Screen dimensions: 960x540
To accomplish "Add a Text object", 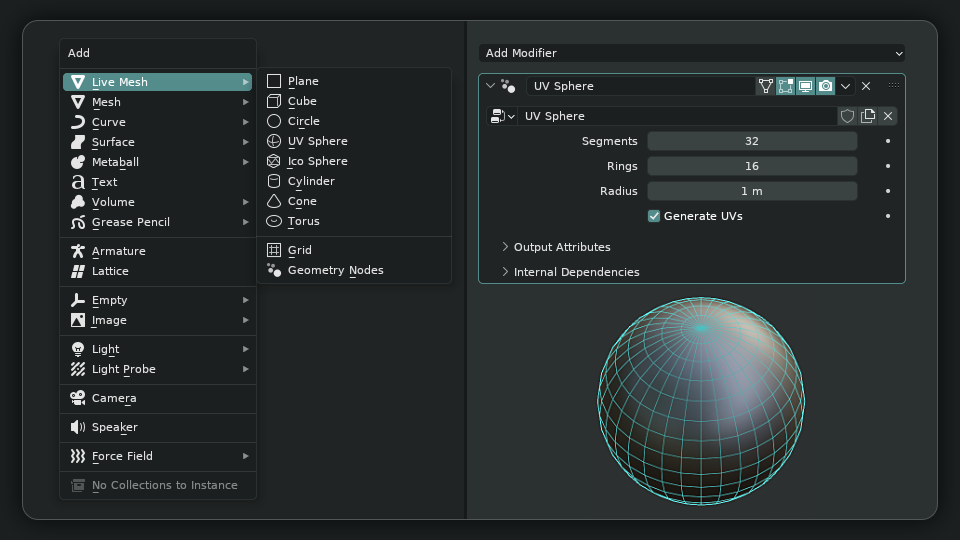I will pos(157,182).
